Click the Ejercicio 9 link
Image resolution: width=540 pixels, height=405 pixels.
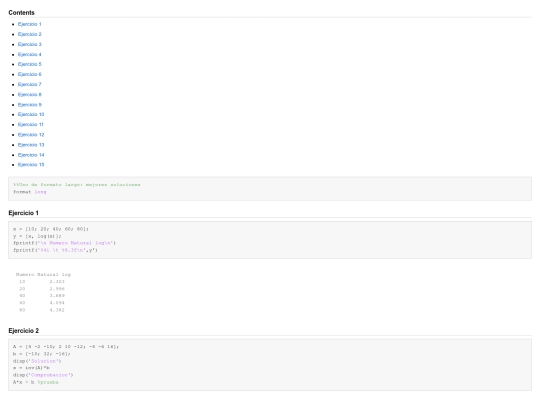tap(30, 104)
